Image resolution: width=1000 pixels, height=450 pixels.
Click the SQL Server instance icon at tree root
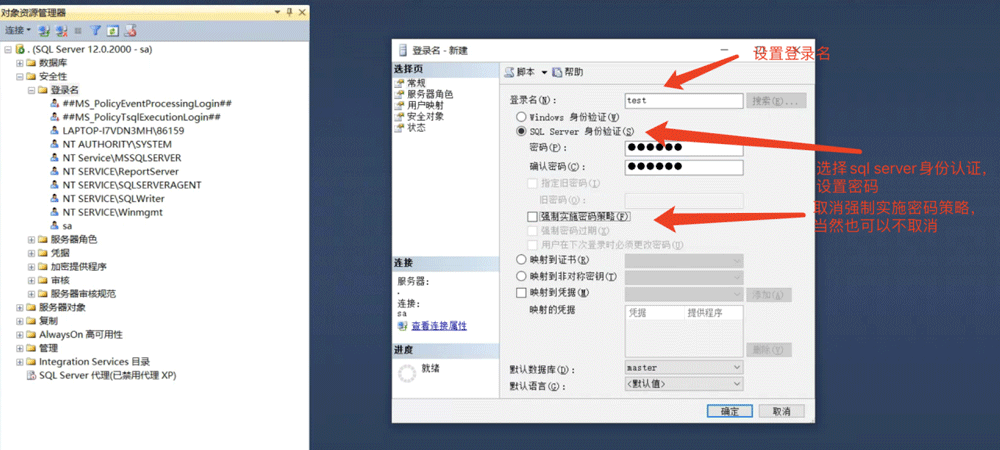pos(20,49)
